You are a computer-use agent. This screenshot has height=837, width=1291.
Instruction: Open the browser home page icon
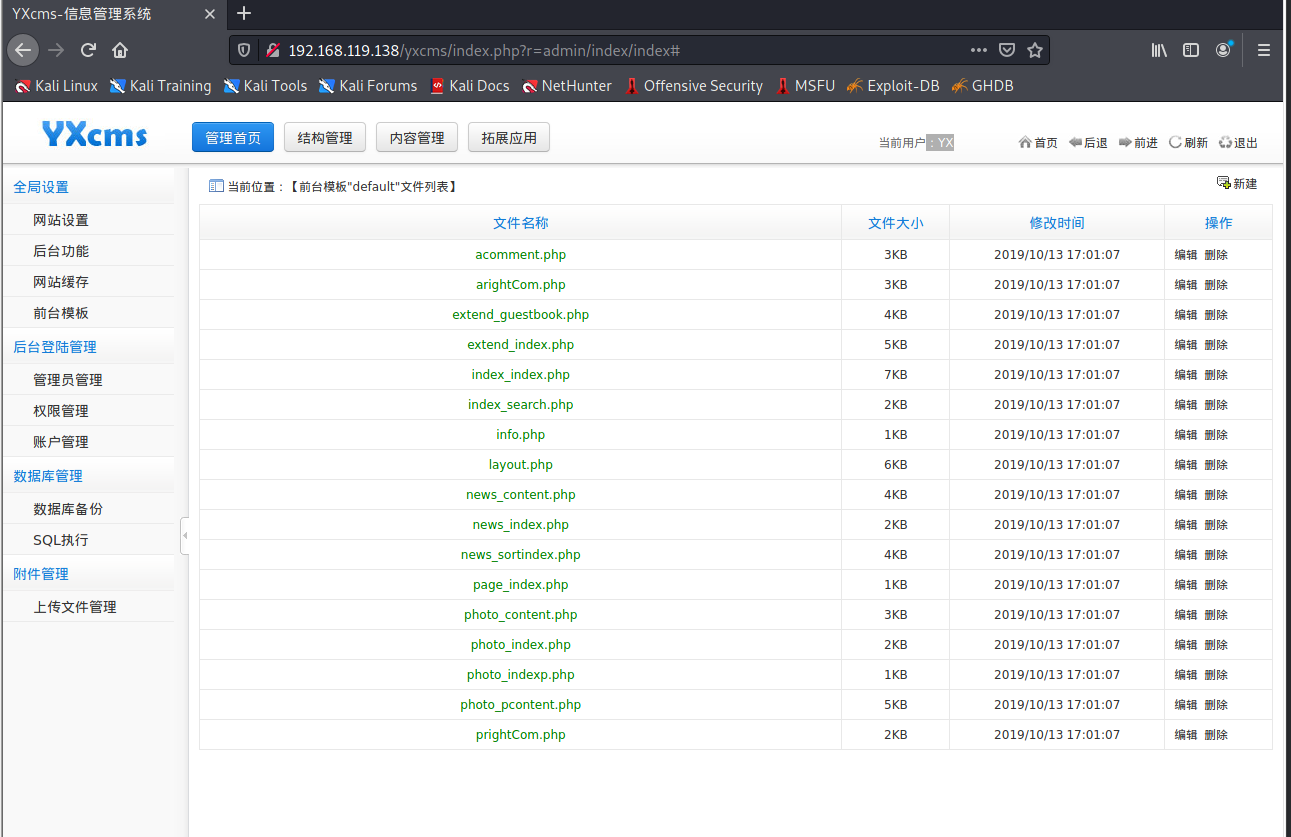pos(120,50)
